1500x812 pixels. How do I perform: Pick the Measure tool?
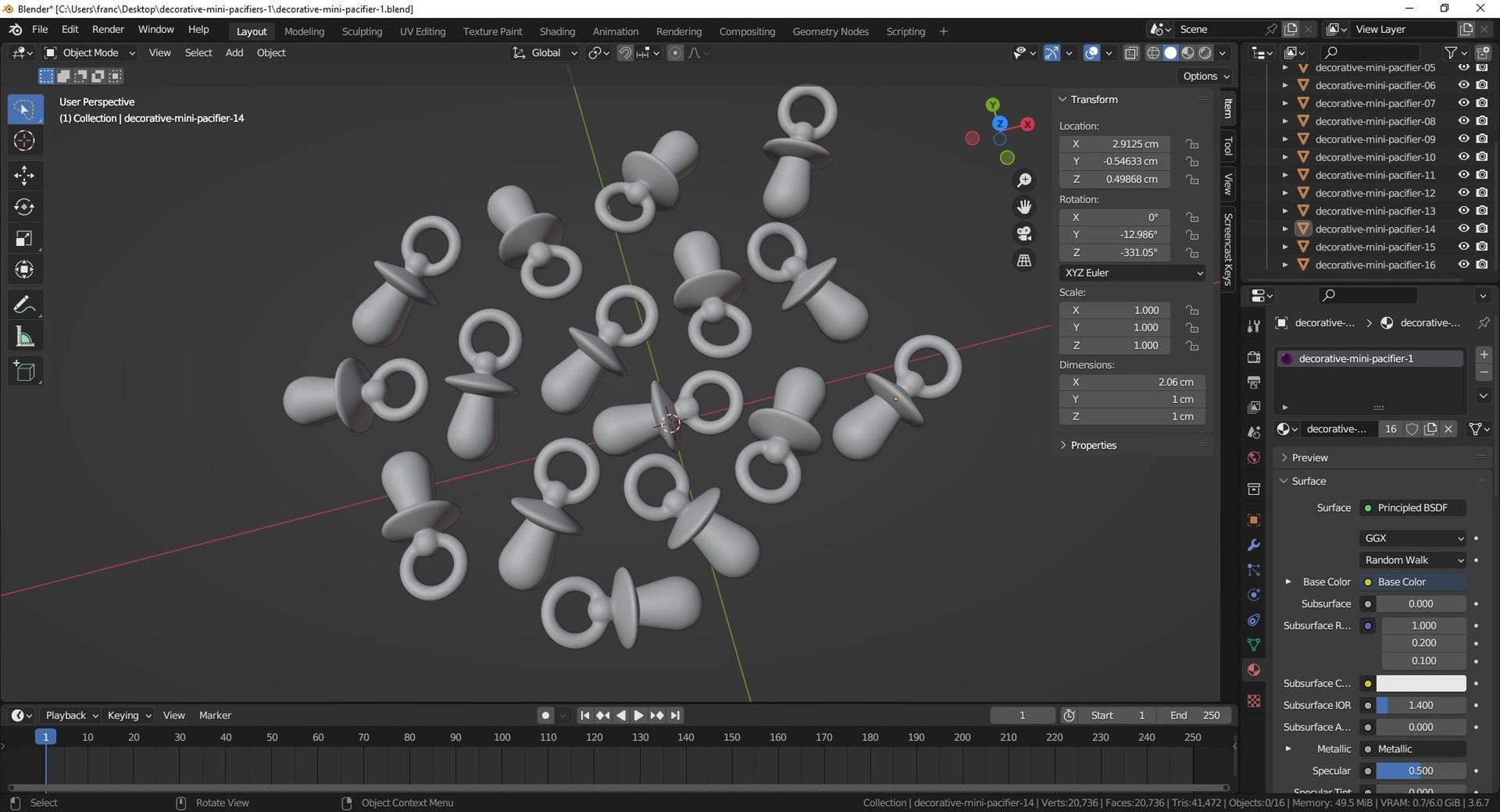pos(24,337)
